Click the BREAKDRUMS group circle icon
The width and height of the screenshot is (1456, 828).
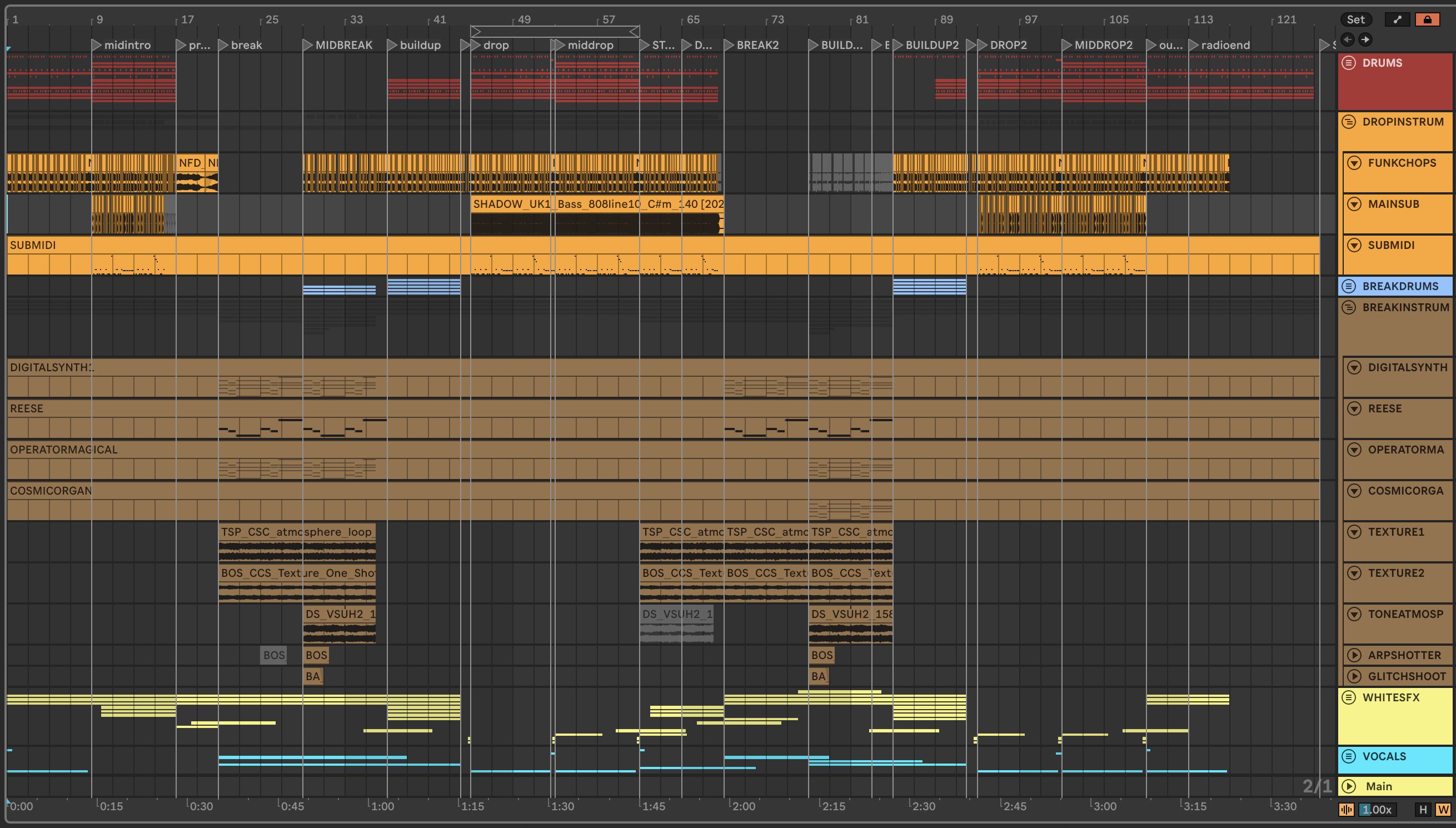1349,286
